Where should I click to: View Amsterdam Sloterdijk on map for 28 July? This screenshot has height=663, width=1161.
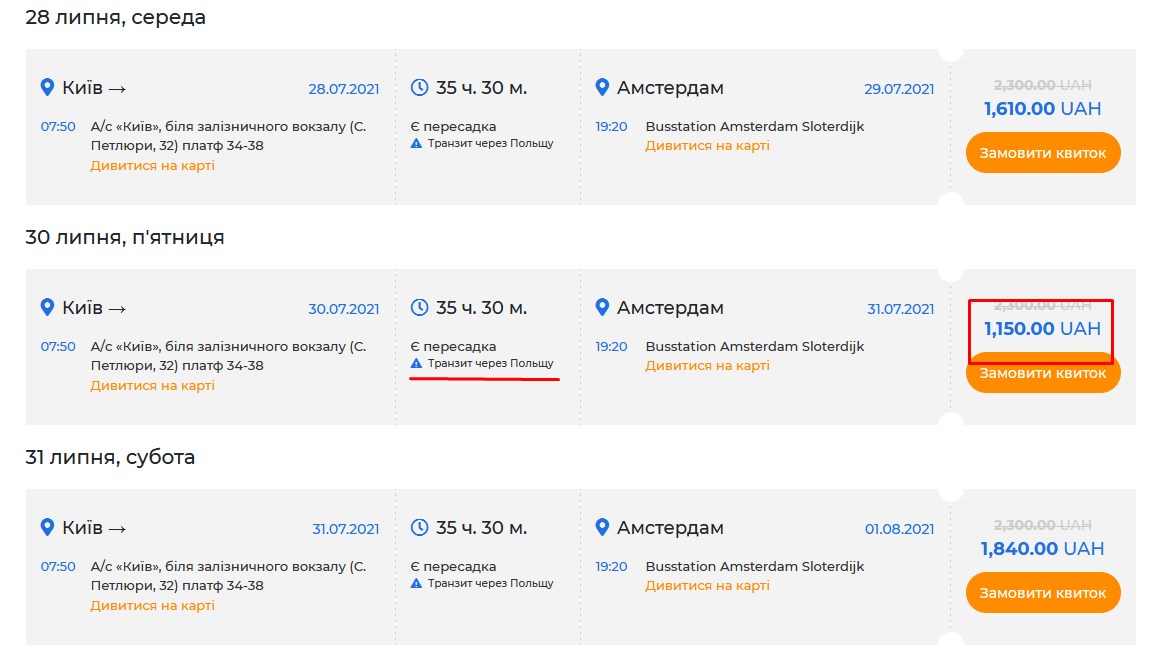[707, 146]
